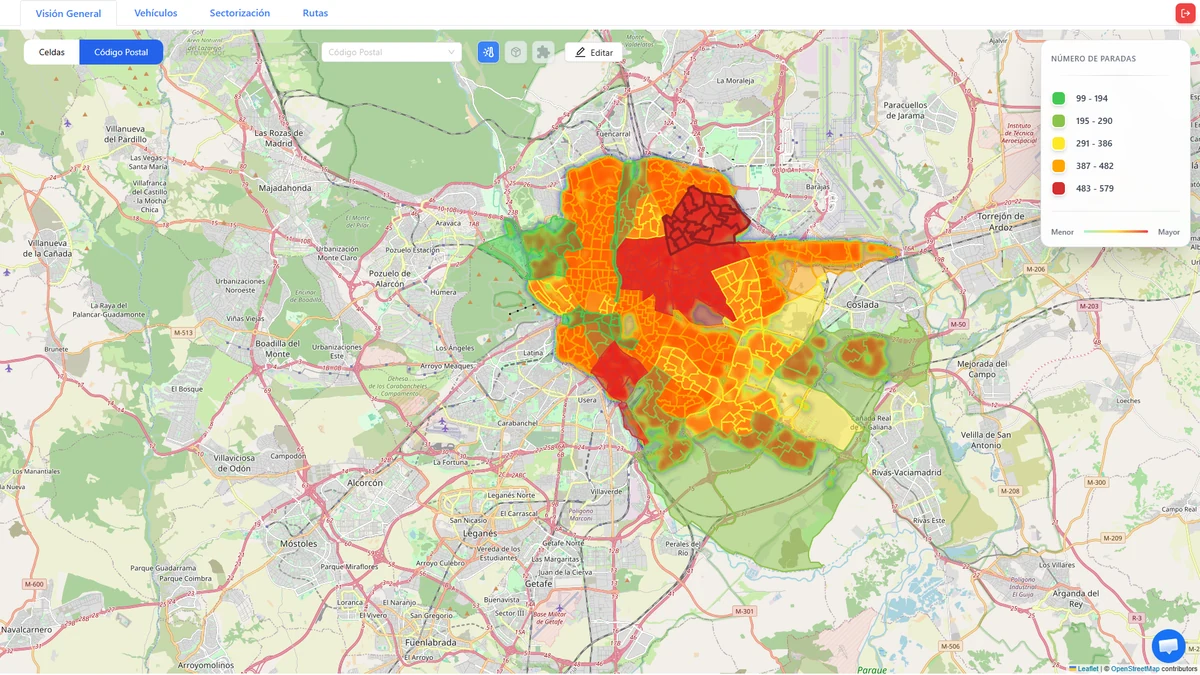Screen dimensions: 1200x675
Task: Switch to the Visión General tab
Action: [x=68, y=13]
